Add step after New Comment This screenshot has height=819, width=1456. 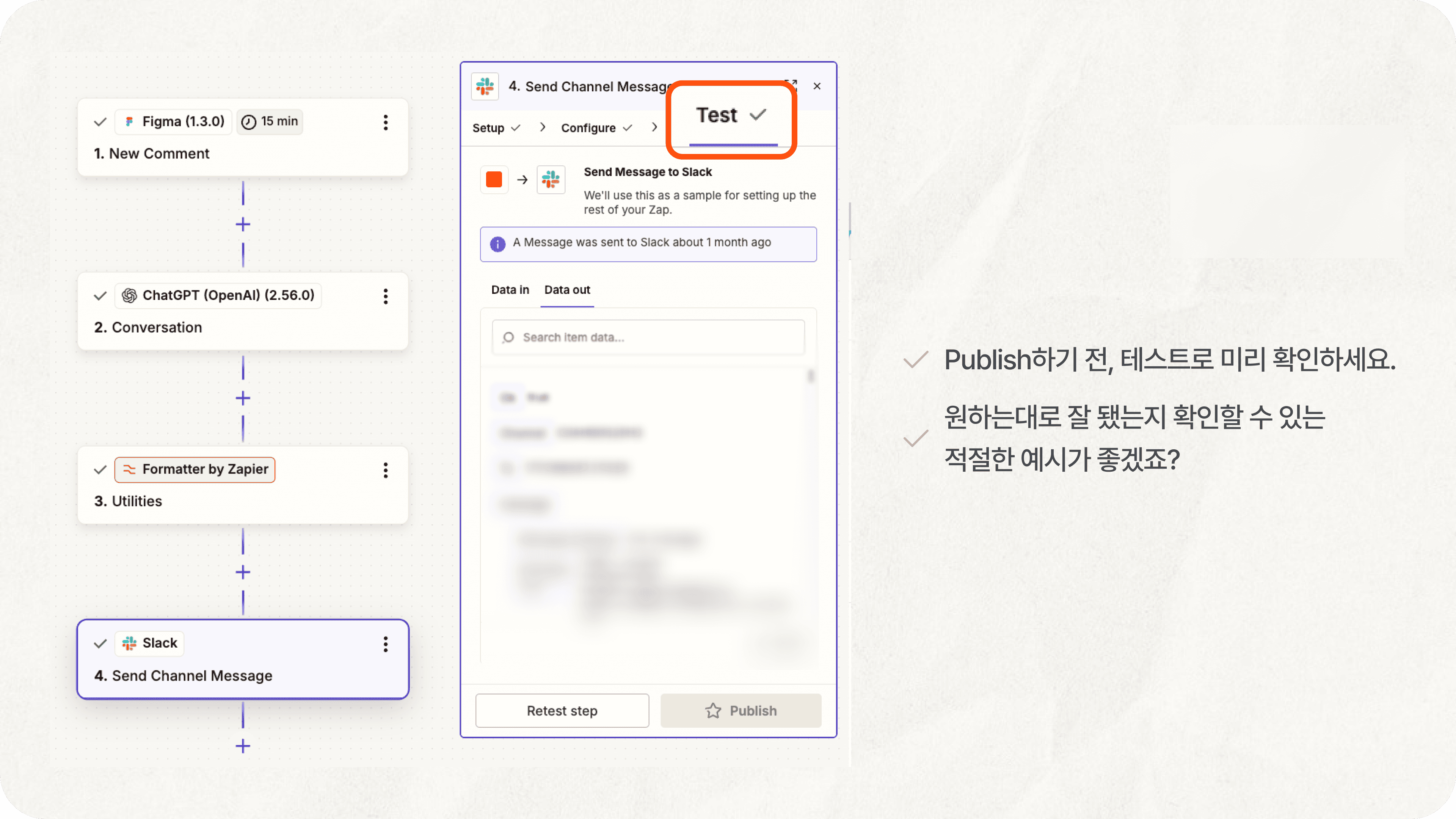[x=243, y=224]
